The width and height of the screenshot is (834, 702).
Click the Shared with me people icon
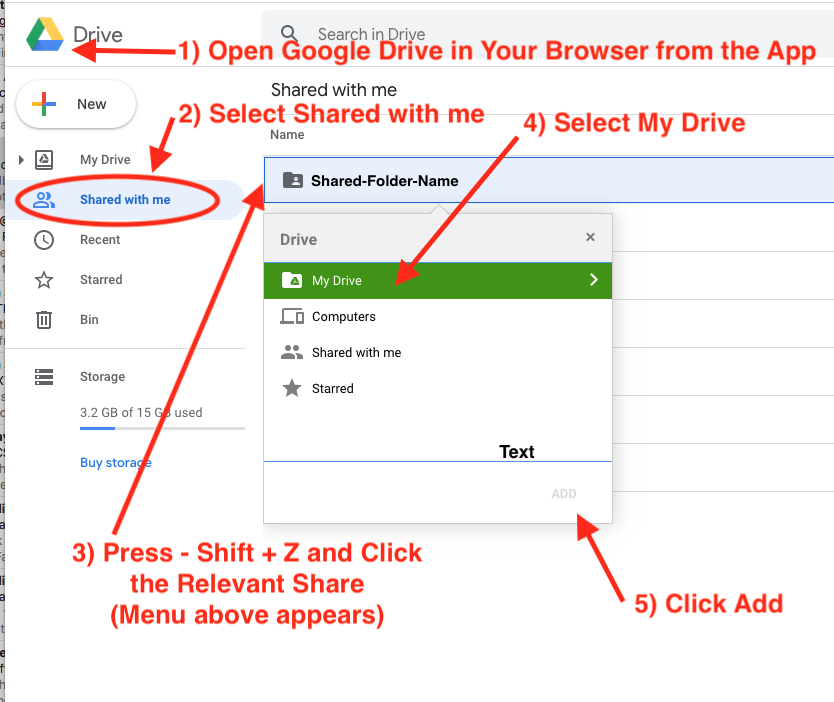pyautogui.click(x=44, y=200)
